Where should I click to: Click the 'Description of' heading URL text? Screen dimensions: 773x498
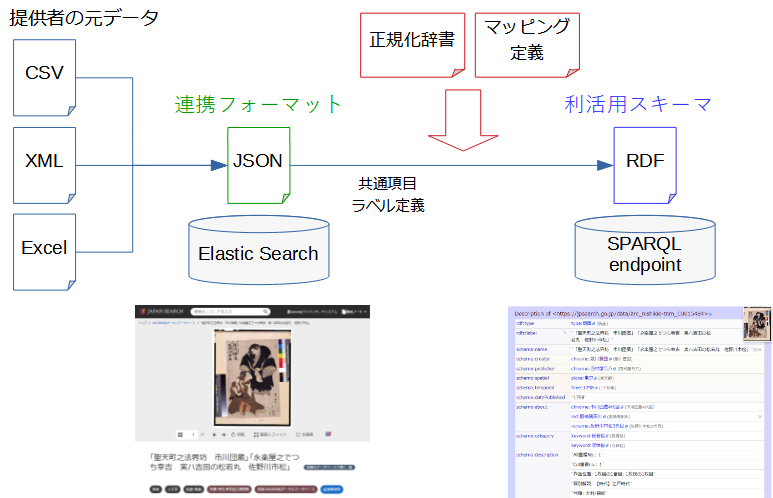[611, 314]
